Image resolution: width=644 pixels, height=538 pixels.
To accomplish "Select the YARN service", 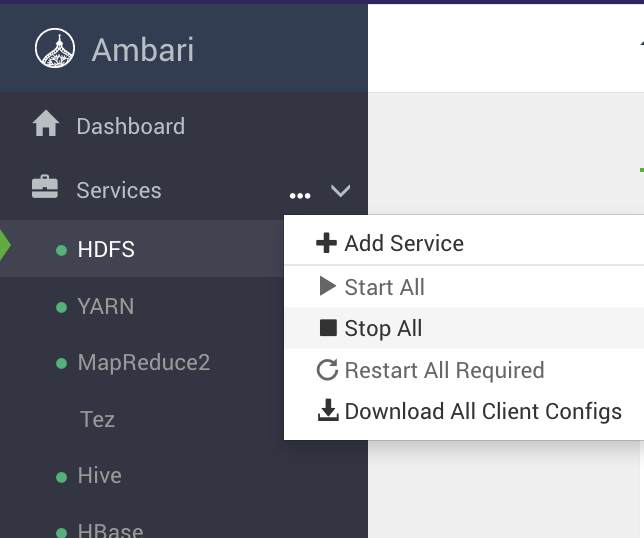I will [106, 306].
